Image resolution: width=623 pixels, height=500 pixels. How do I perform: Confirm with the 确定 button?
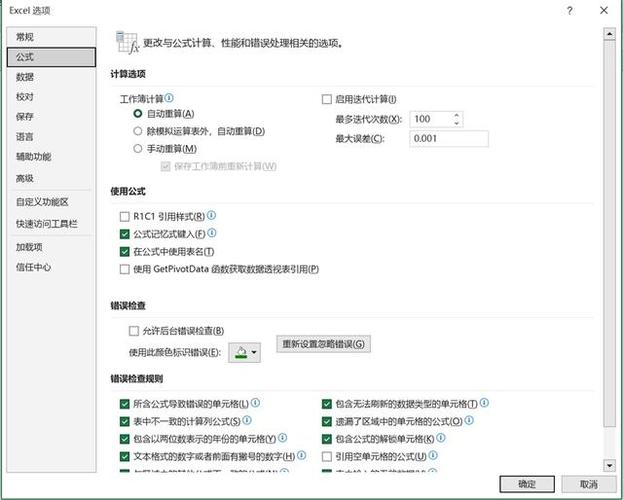pos(527,484)
